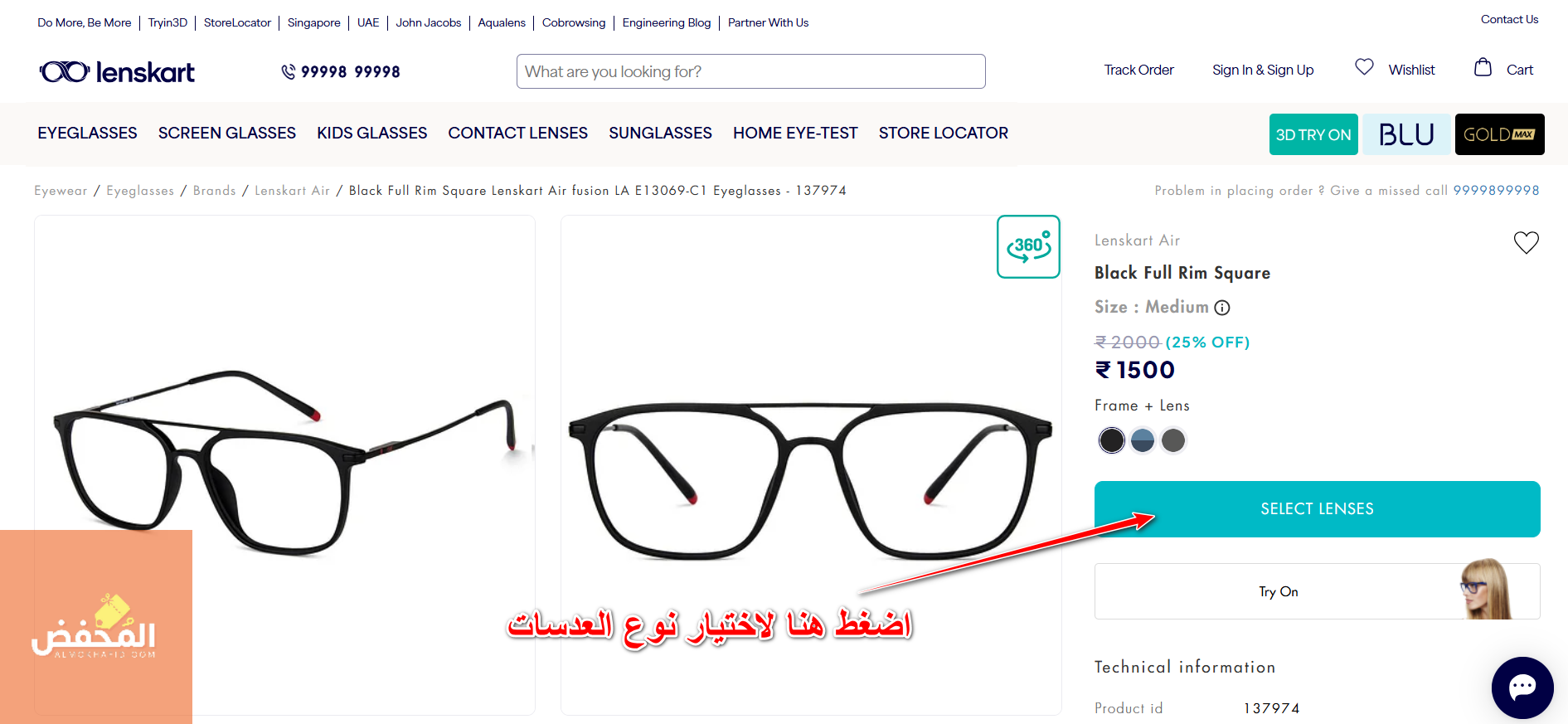Open the SUNGLASSES menu
Viewport: 1568px width, 724px height.
click(x=660, y=133)
